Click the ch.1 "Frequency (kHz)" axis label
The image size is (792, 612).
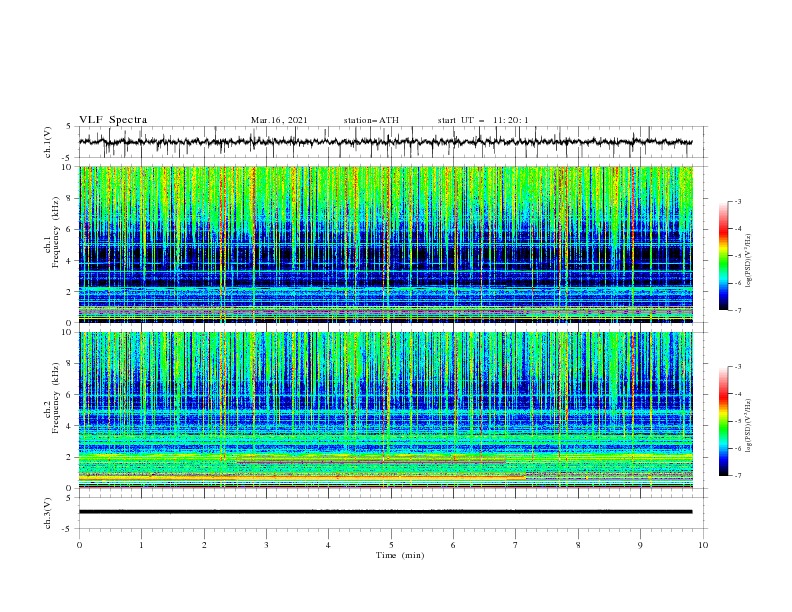tap(55, 232)
